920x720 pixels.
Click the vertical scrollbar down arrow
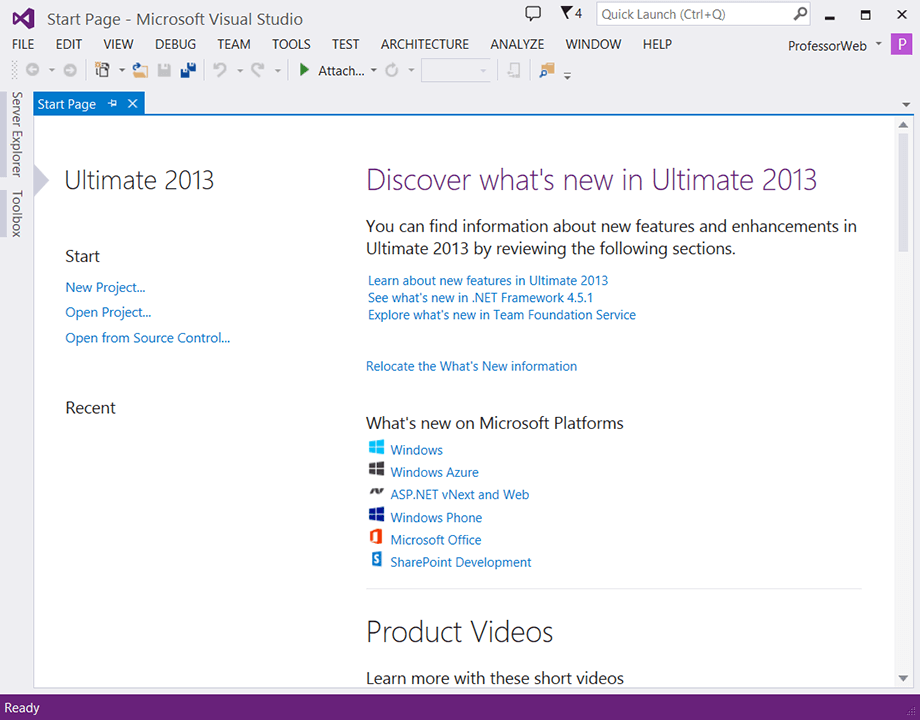click(903, 678)
